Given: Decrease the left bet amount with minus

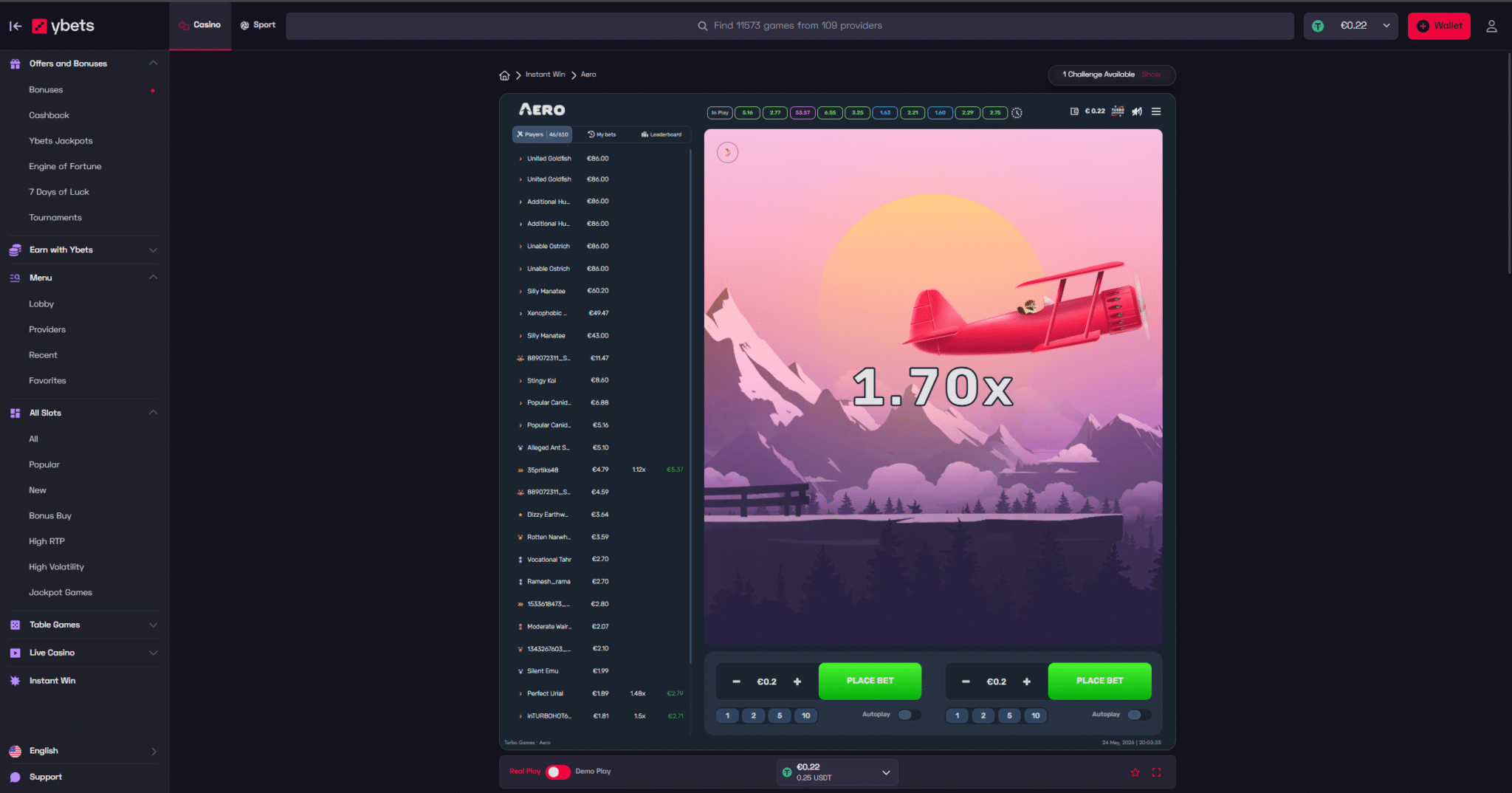Looking at the screenshot, I should click(x=736, y=682).
